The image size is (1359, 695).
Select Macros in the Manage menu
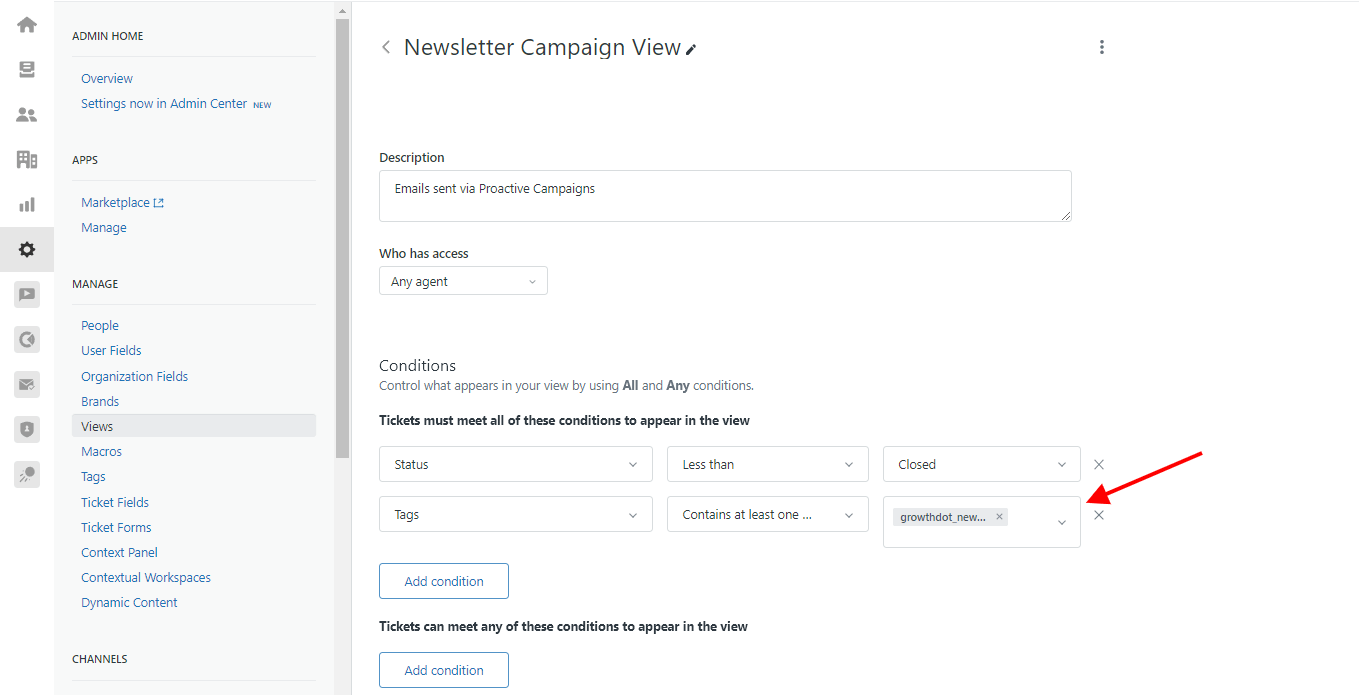(102, 452)
